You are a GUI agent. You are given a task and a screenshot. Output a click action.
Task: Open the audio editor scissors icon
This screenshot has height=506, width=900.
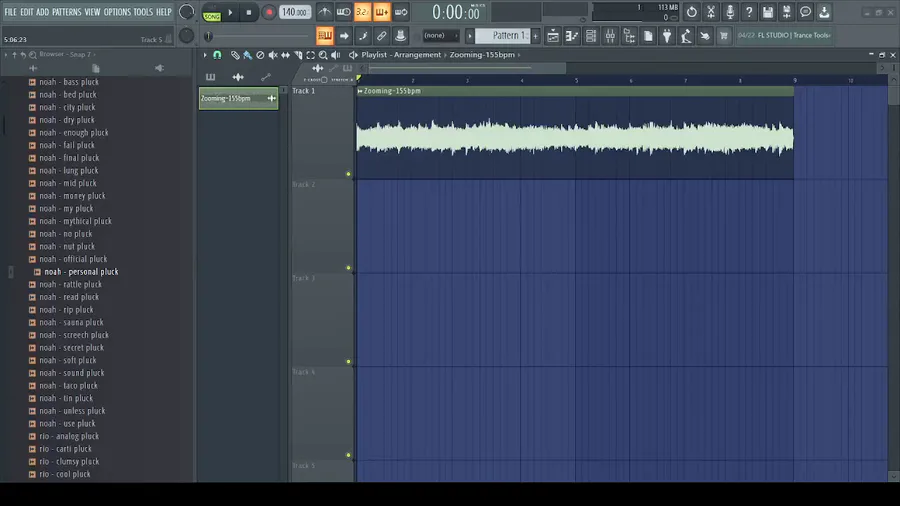pos(711,12)
